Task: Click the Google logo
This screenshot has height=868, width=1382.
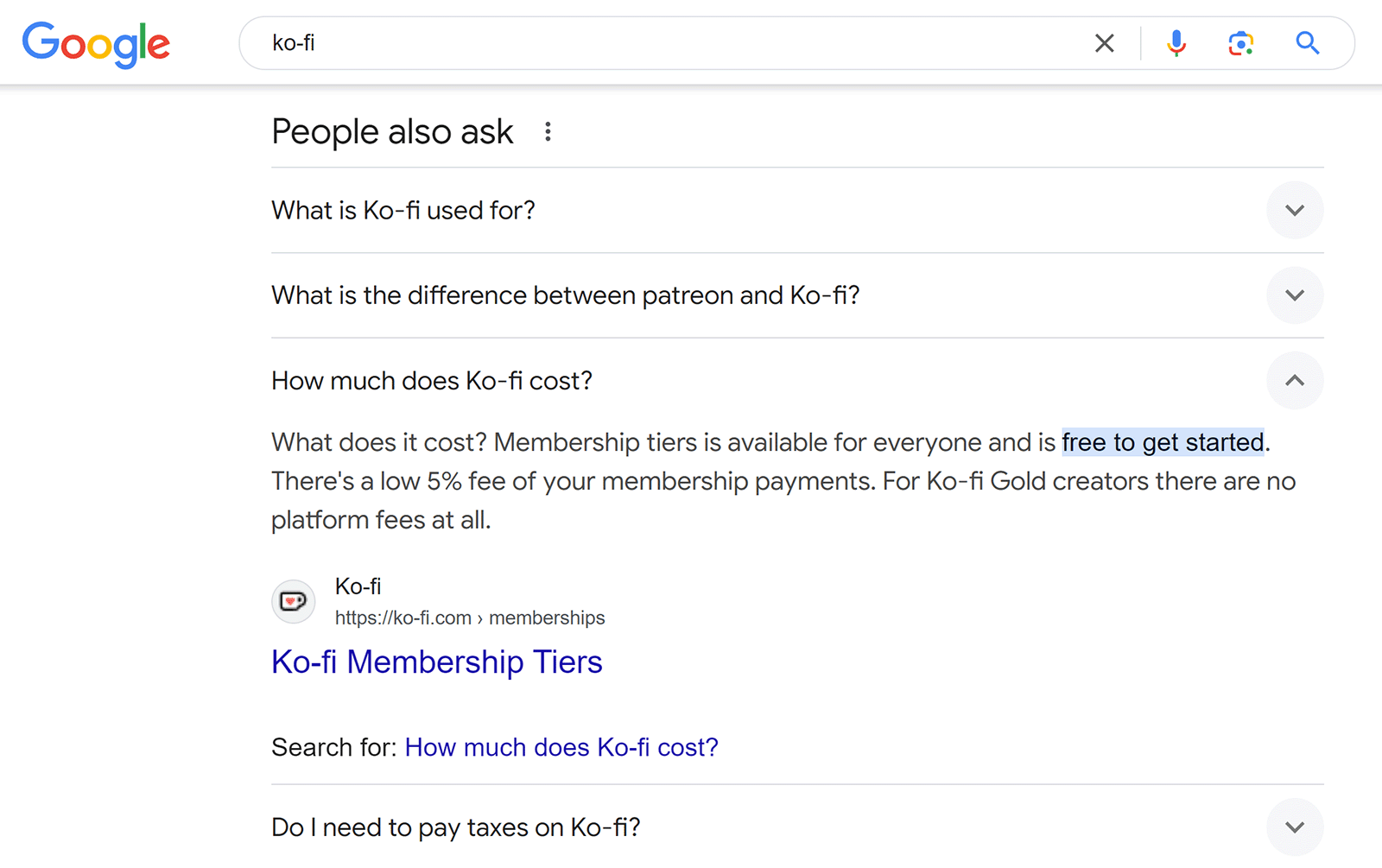Action: [x=95, y=43]
